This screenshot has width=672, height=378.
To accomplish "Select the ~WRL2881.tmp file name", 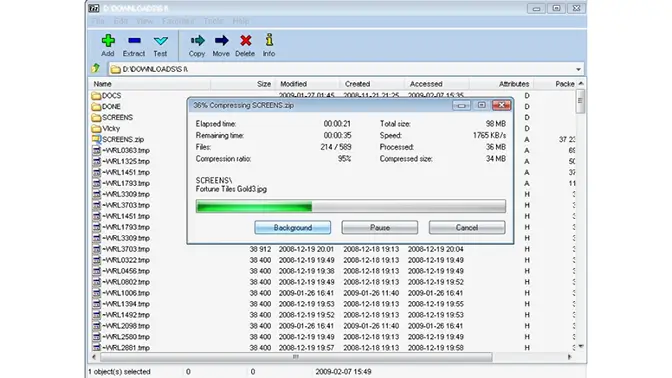I will point(126,348).
